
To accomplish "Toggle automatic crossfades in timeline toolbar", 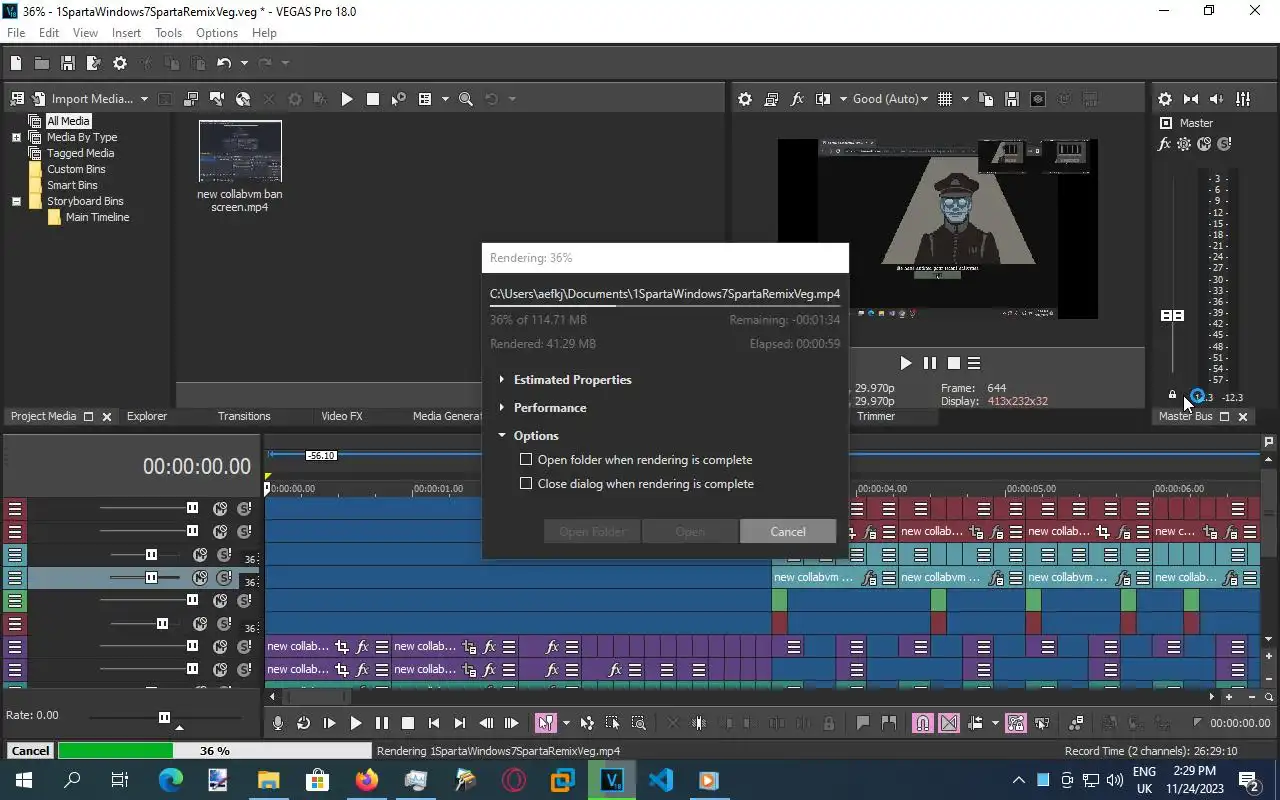I will tap(949, 723).
